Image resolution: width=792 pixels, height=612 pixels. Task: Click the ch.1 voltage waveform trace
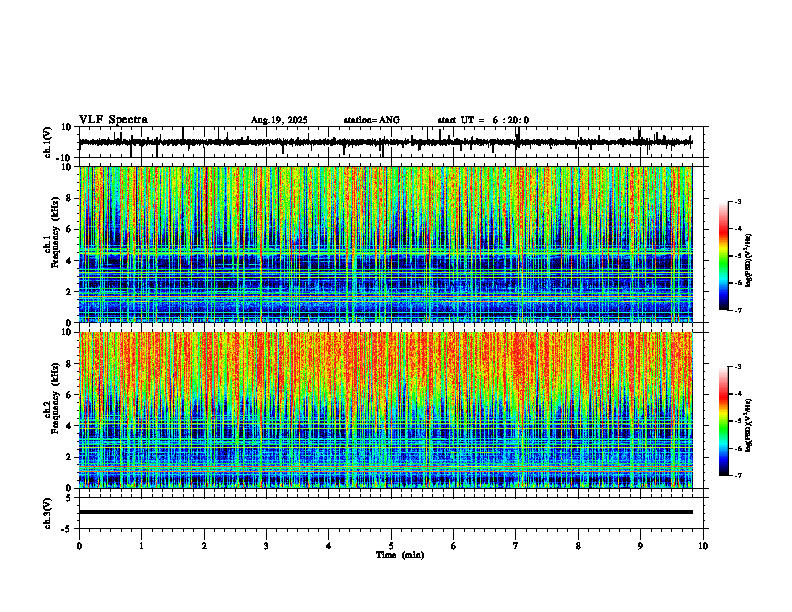point(385,142)
